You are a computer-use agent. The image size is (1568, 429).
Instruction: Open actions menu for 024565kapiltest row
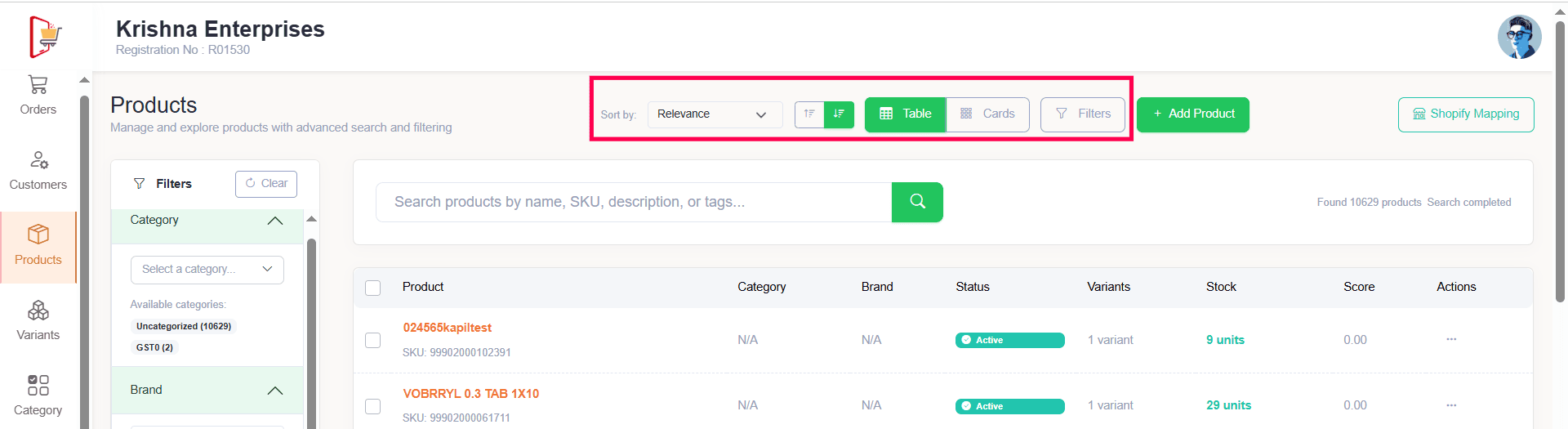tap(1451, 339)
